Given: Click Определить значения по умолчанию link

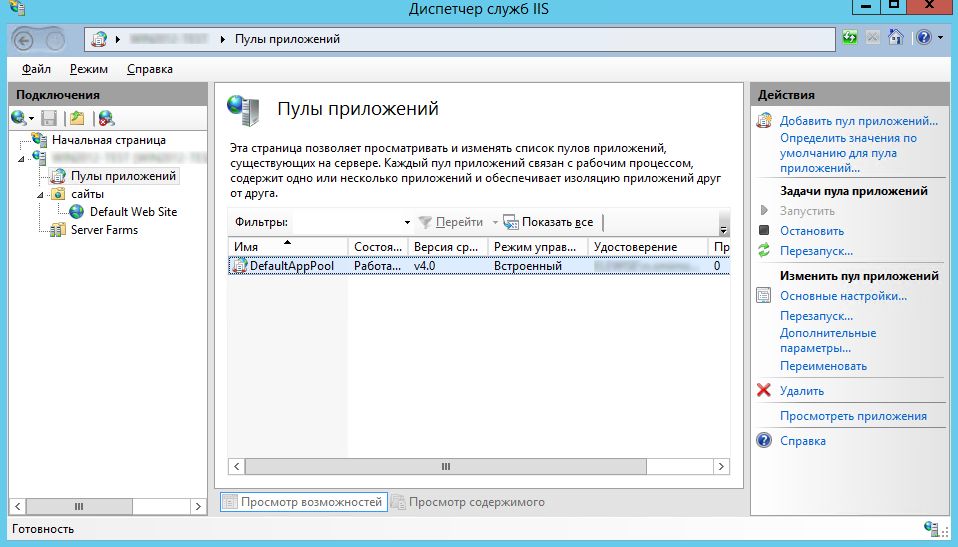Looking at the screenshot, I should tap(848, 153).
